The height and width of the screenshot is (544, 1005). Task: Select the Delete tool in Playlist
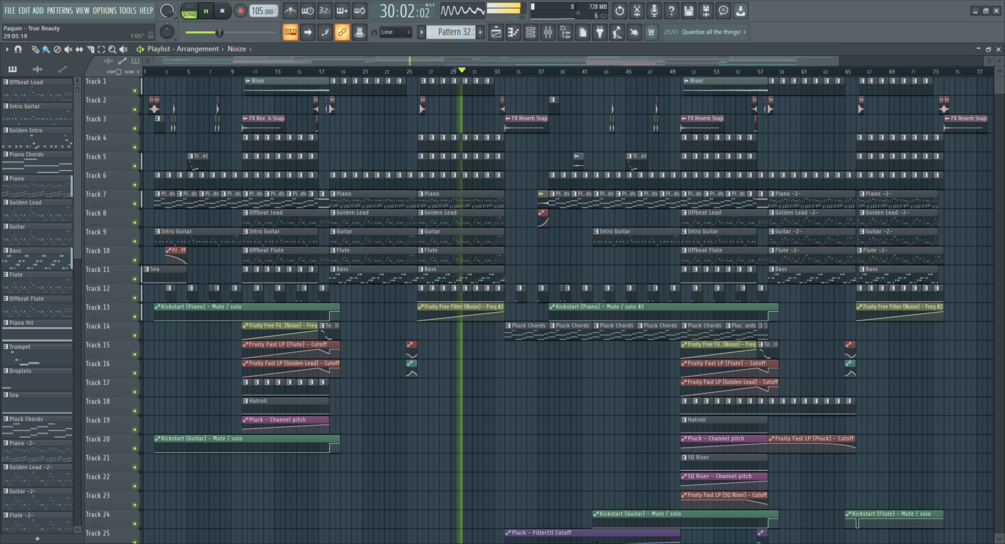pyautogui.click(x=56, y=49)
